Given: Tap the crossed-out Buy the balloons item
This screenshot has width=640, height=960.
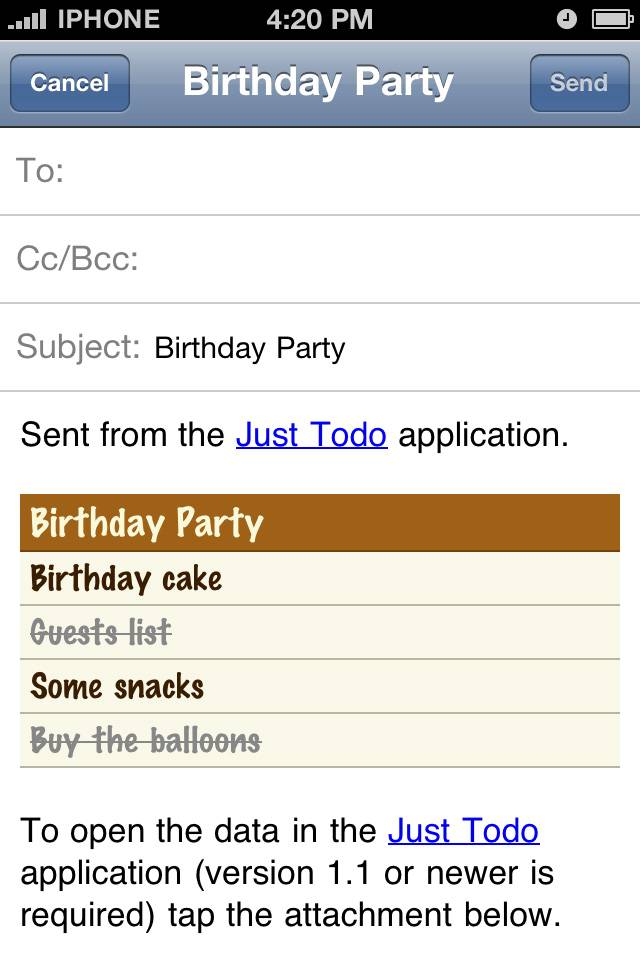Looking at the screenshot, I should click(x=320, y=740).
